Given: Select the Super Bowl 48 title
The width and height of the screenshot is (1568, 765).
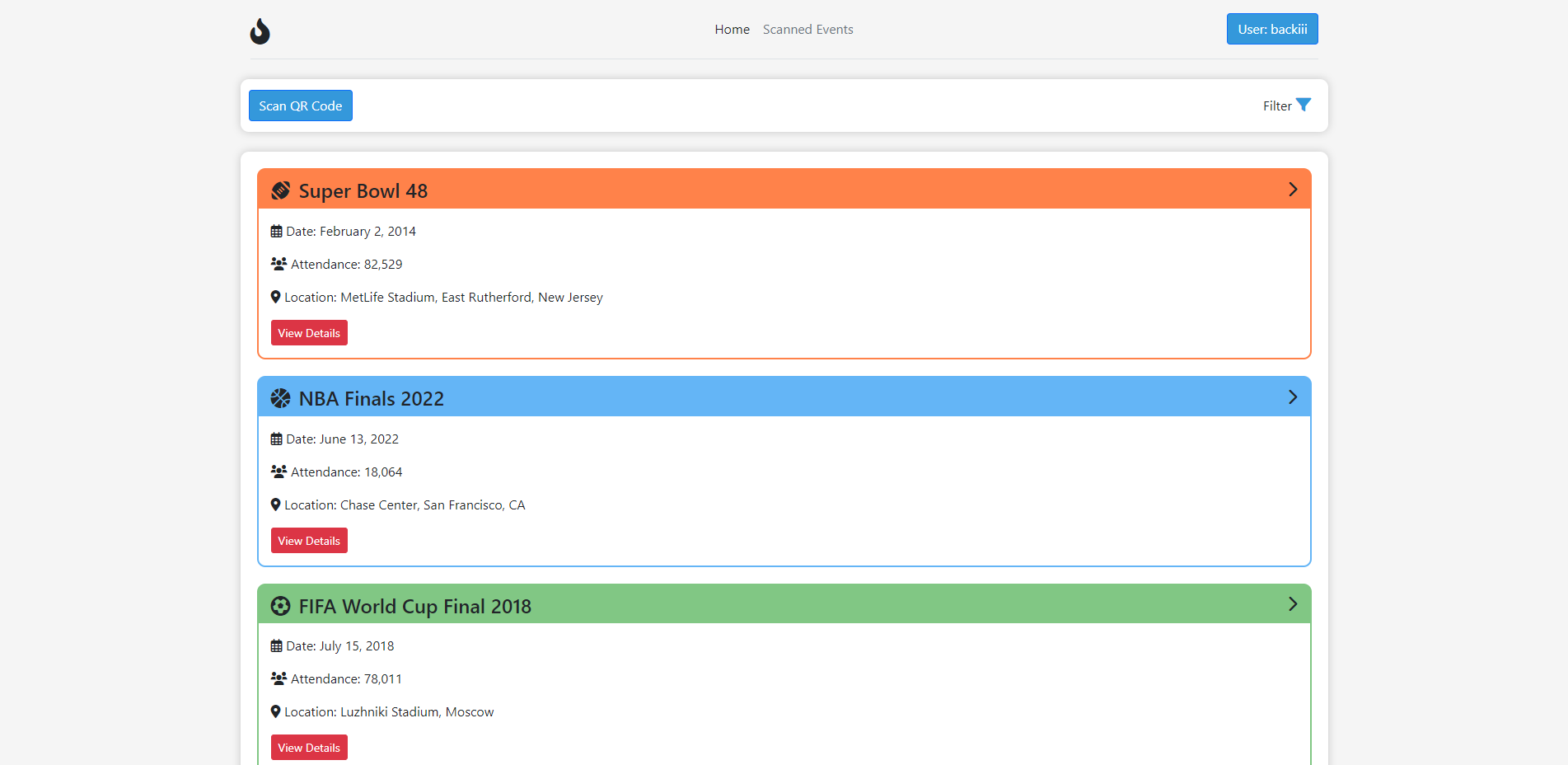Looking at the screenshot, I should 363,190.
